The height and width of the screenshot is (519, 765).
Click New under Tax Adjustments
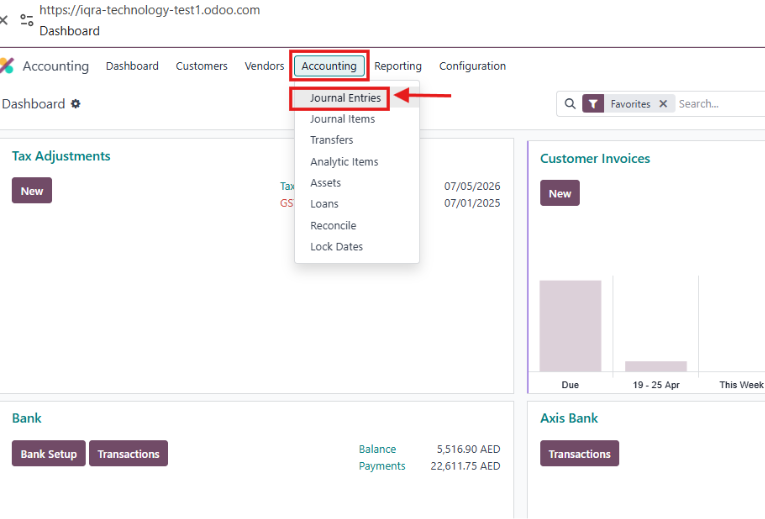tap(32, 191)
